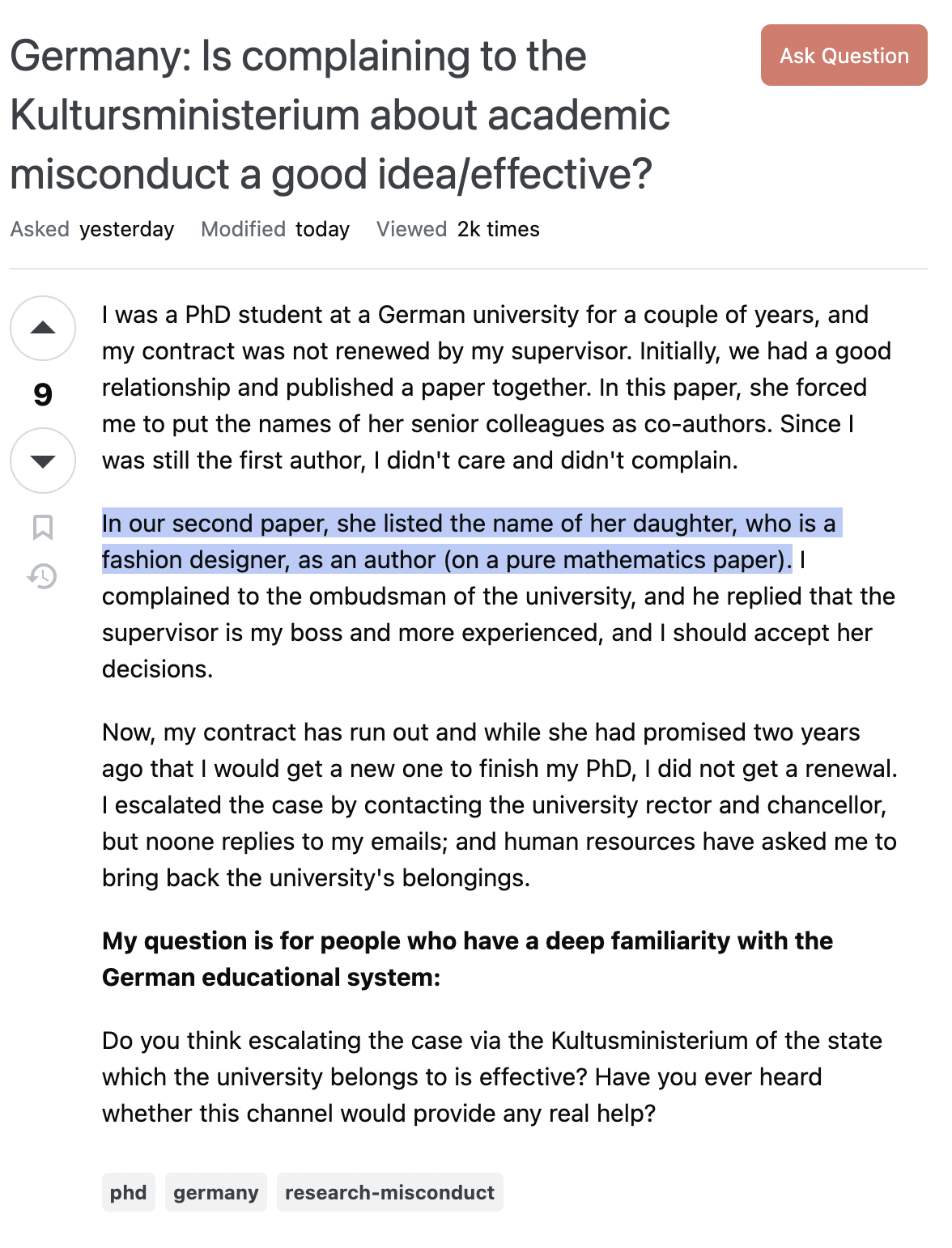Bookmark this question
The height and width of the screenshot is (1248, 952).
pyautogui.click(x=43, y=527)
